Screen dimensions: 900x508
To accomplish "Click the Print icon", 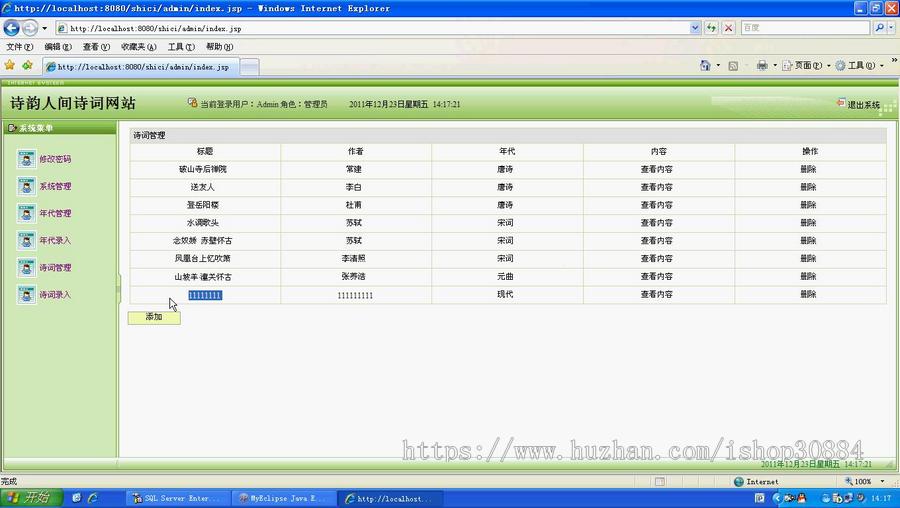I will click(762, 65).
